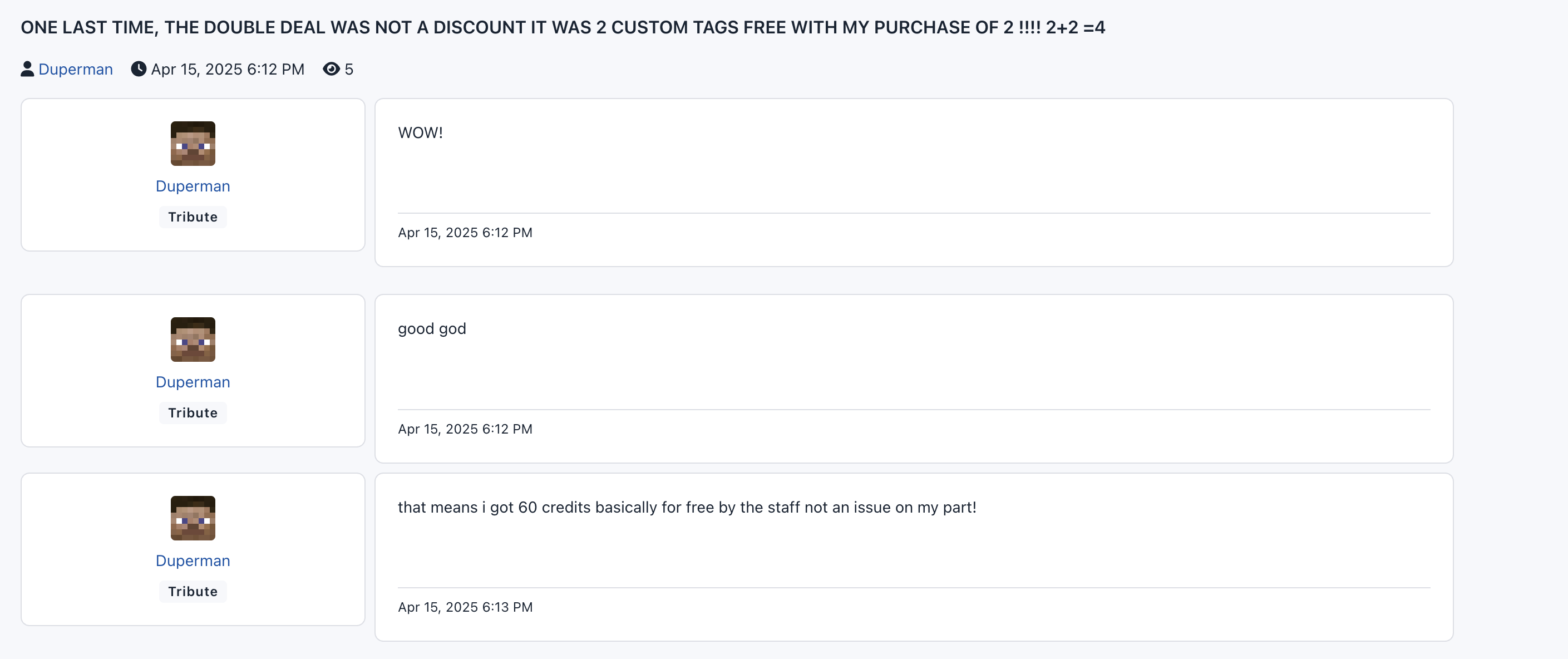1568x659 pixels.
Task: Click the WOW! post message
Action: coord(421,133)
